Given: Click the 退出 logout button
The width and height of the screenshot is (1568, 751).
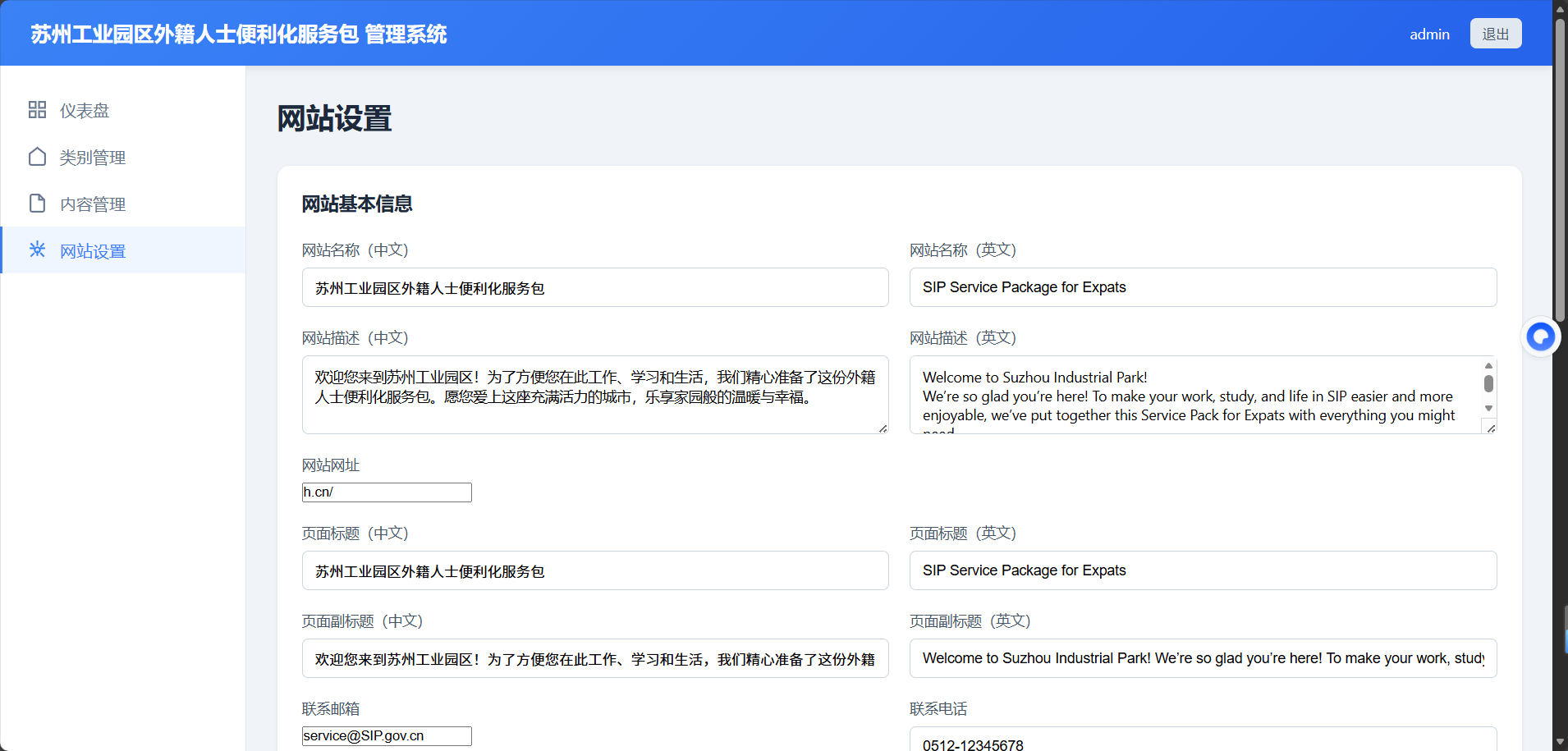Looking at the screenshot, I should click(x=1495, y=34).
